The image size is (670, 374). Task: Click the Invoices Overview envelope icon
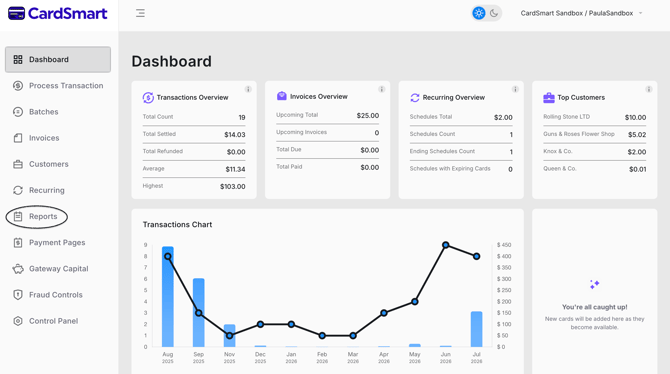pos(282,96)
